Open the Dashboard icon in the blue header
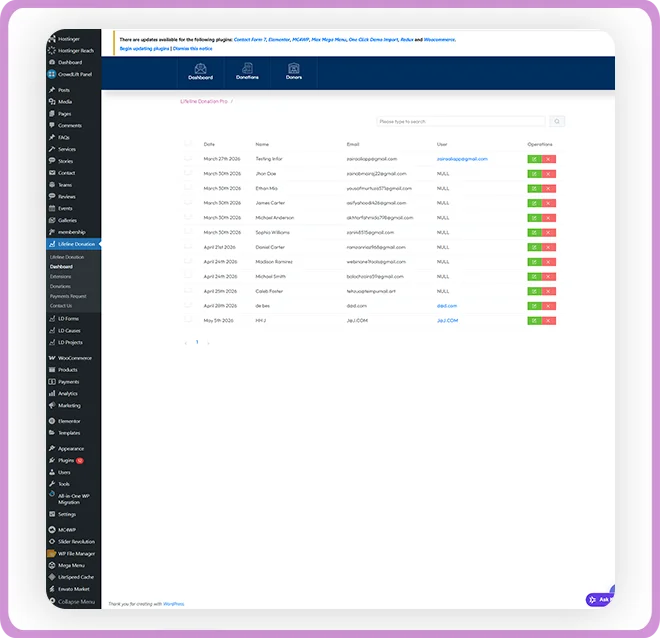Image resolution: width=660 pixels, height=638 pixels. pos(200,72)
